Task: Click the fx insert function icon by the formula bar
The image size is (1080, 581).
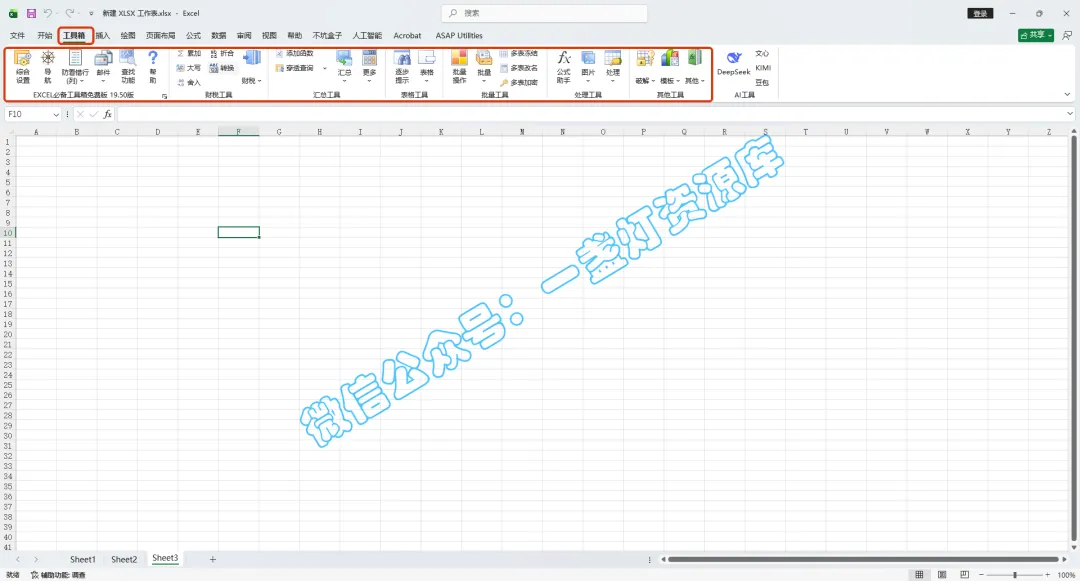Action: tap(107, 114)
